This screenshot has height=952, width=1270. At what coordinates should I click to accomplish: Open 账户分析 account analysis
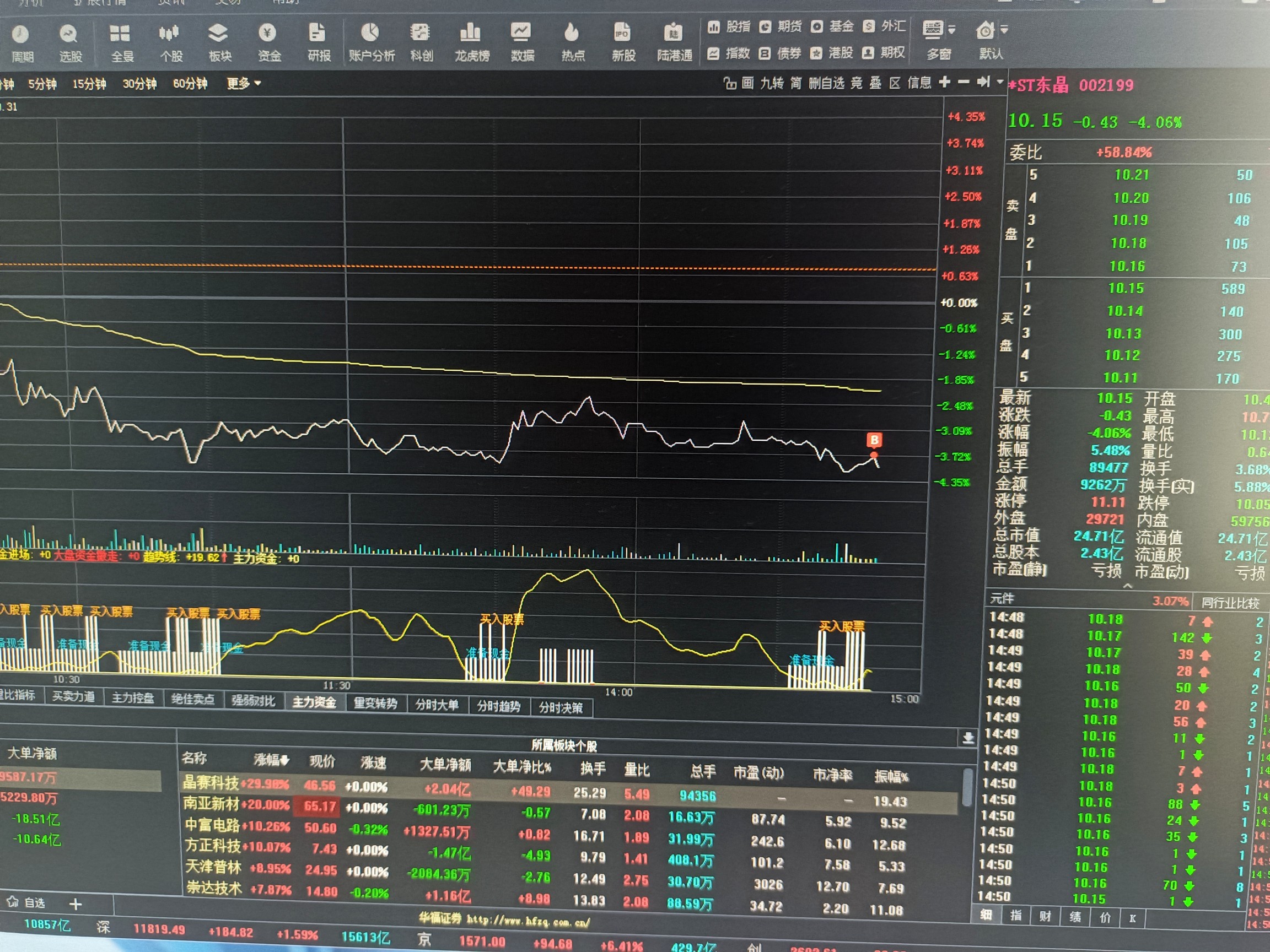[x=372, y=43]
